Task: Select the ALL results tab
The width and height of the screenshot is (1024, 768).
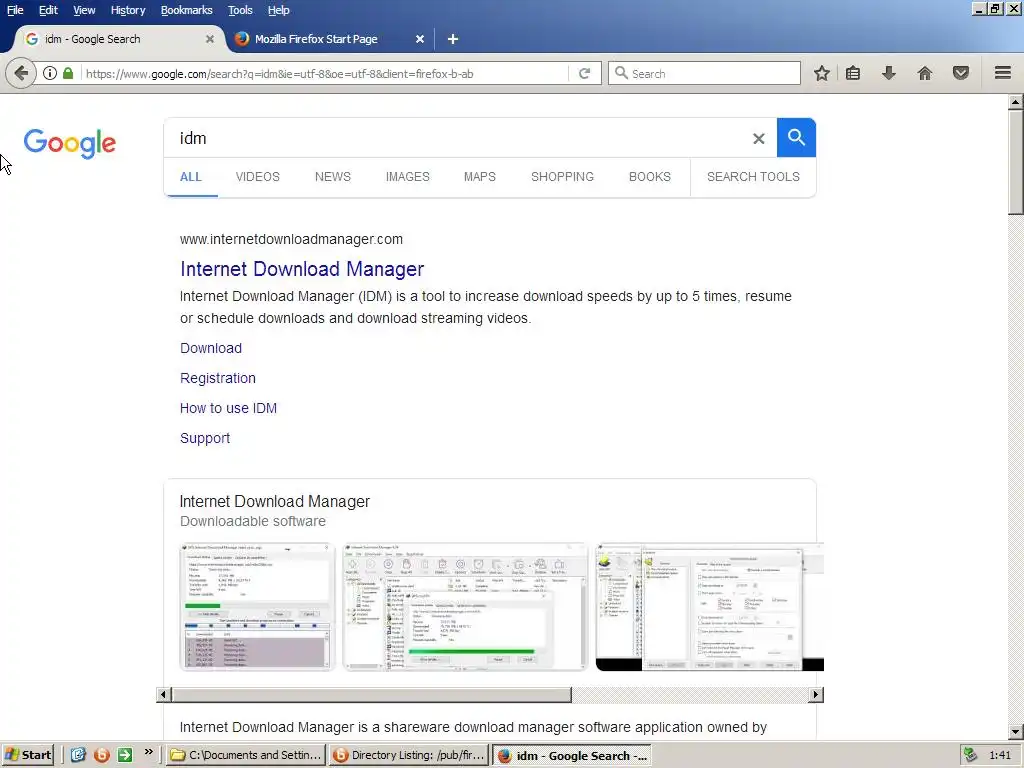Action: [191, 177]
